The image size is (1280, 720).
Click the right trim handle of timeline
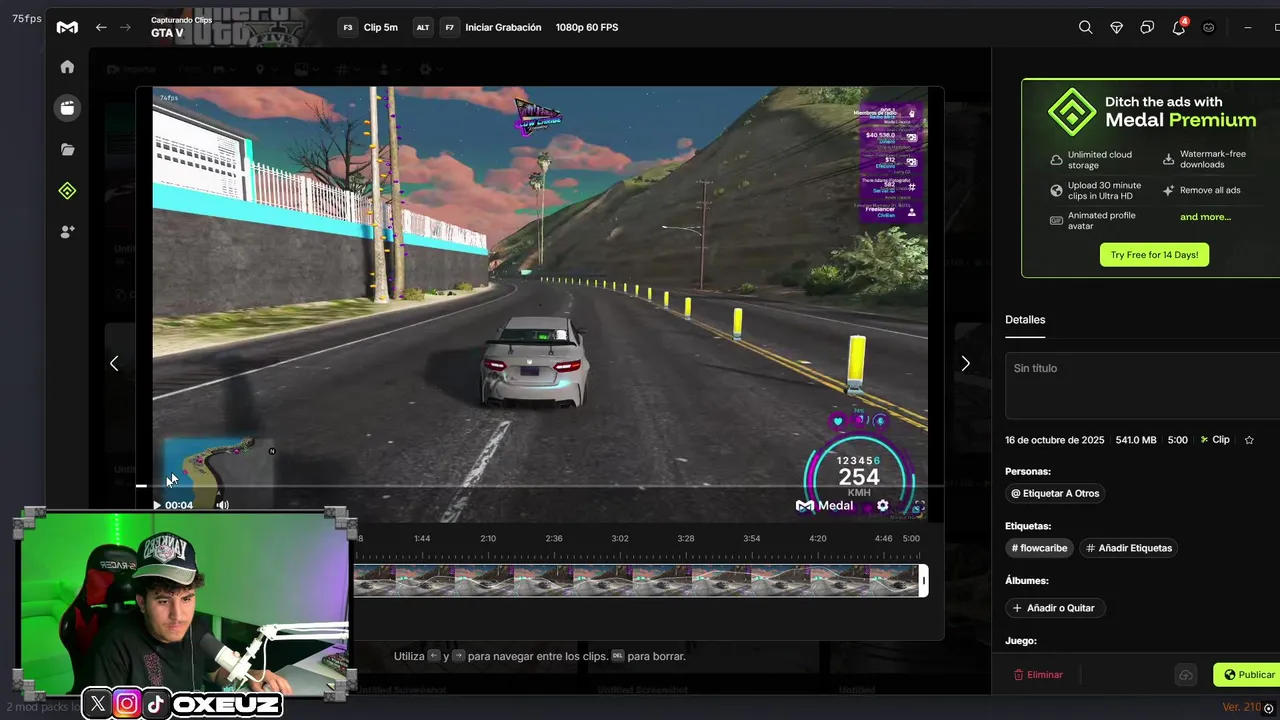(x=924, y=581)
